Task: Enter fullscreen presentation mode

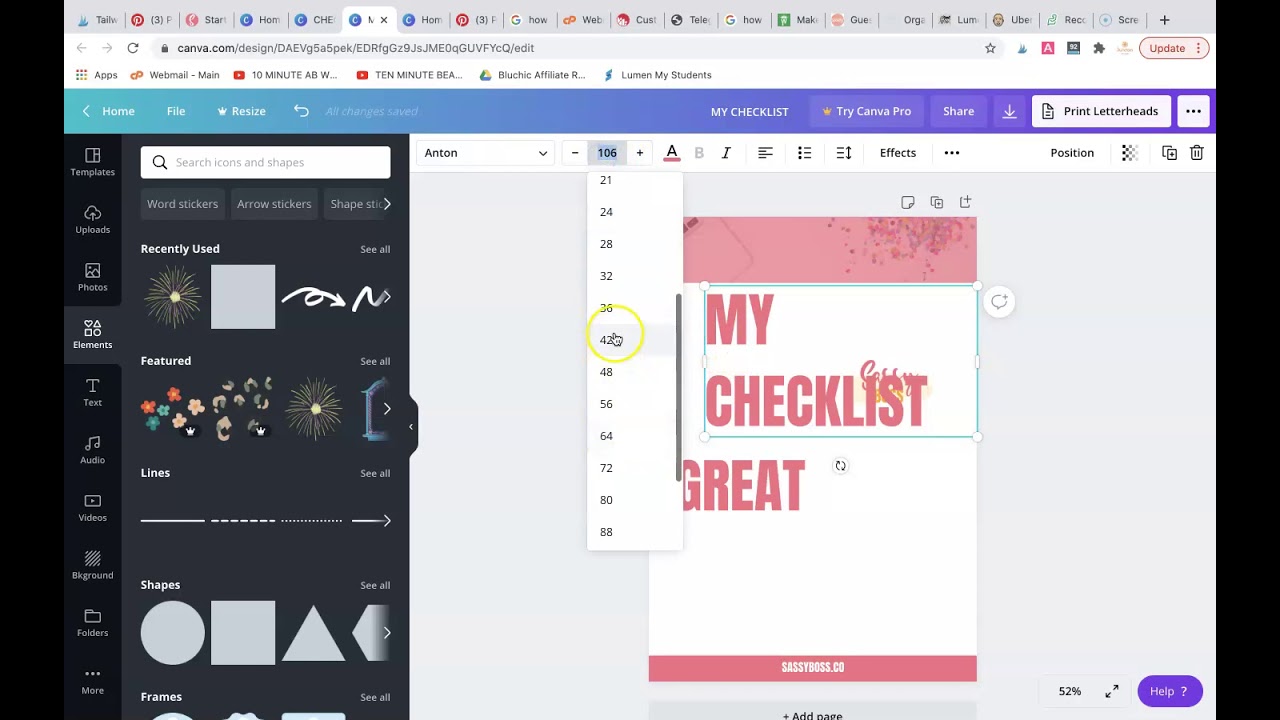Action: point(1111,691)
